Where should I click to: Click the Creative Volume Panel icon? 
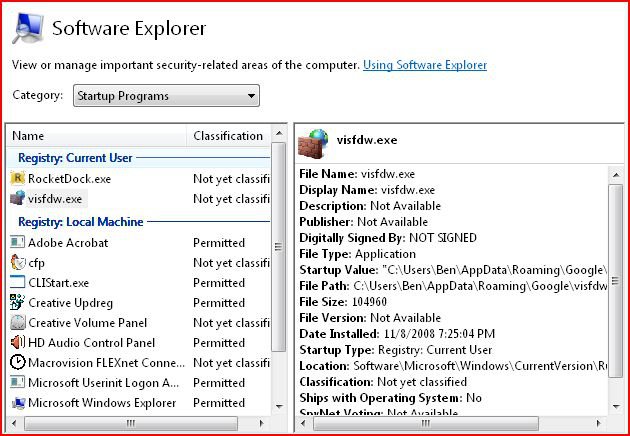[x=17, y=322]
